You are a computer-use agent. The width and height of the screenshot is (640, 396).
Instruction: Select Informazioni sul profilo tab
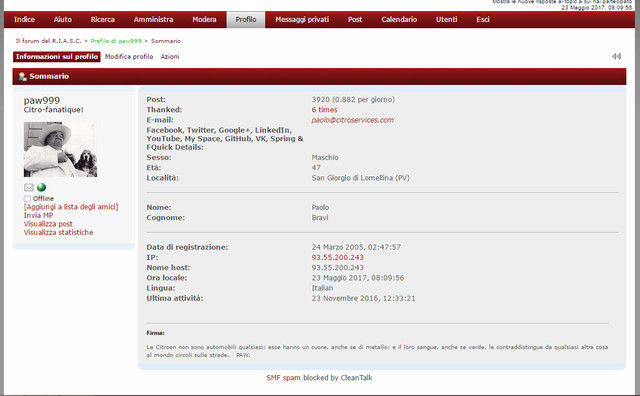coord(57,57)
